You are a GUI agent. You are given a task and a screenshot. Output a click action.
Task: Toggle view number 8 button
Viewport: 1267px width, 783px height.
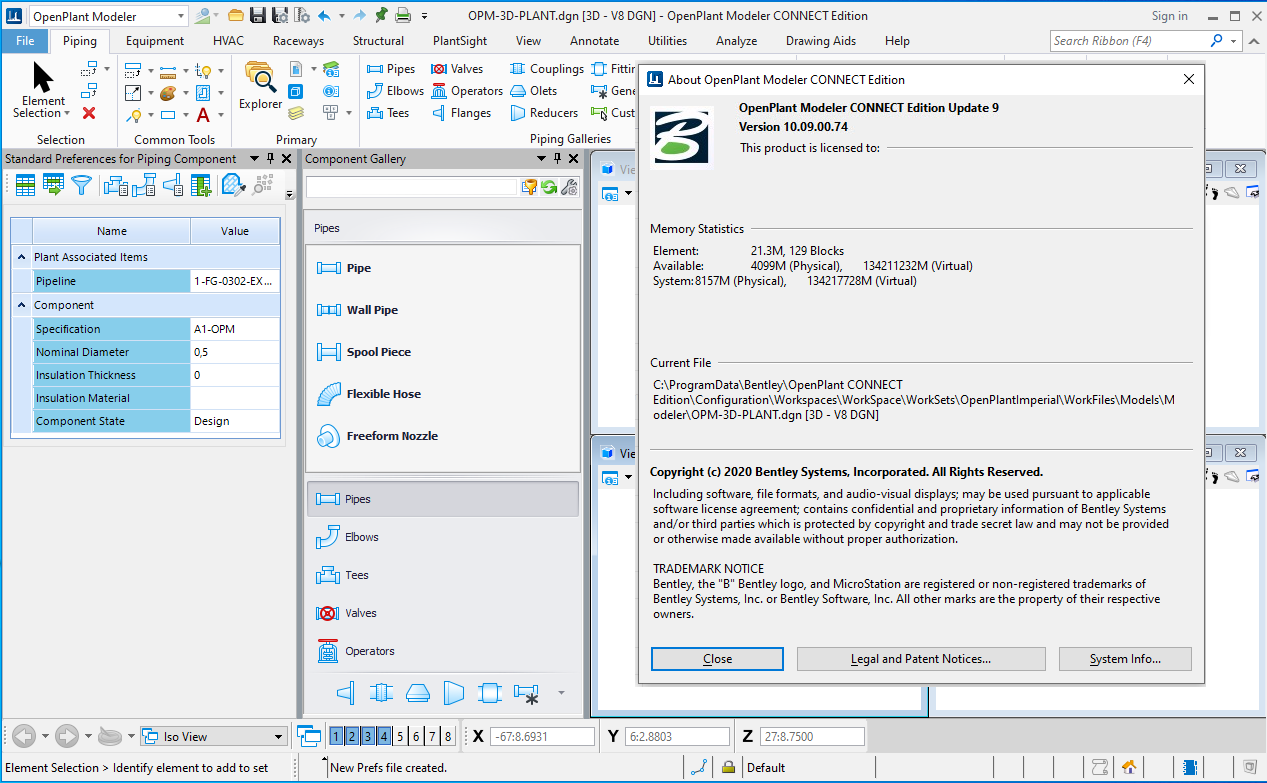point(448,737)
